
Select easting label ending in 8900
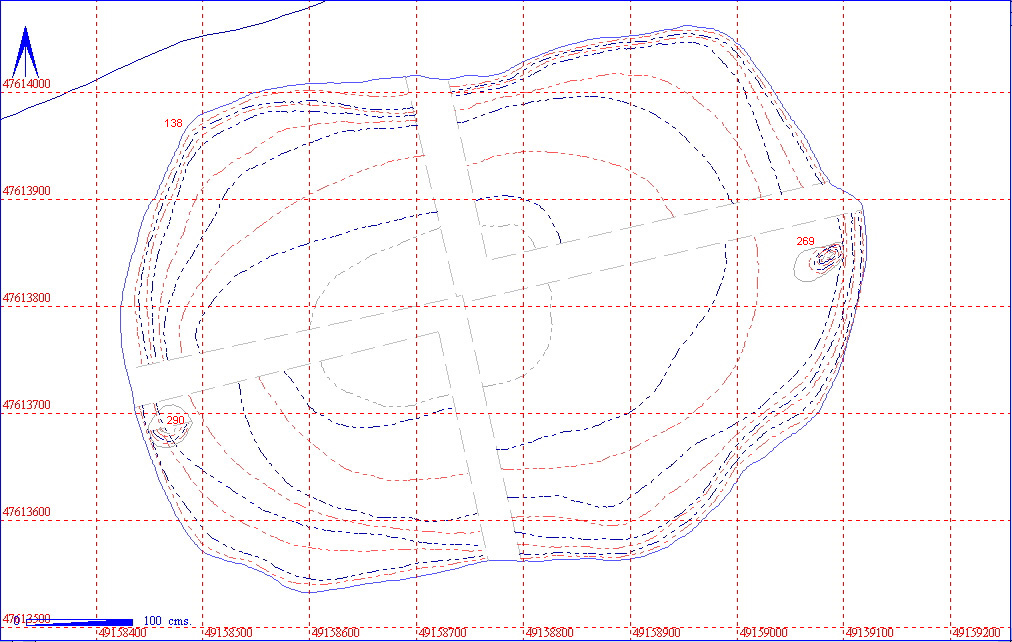coord(657,633)
